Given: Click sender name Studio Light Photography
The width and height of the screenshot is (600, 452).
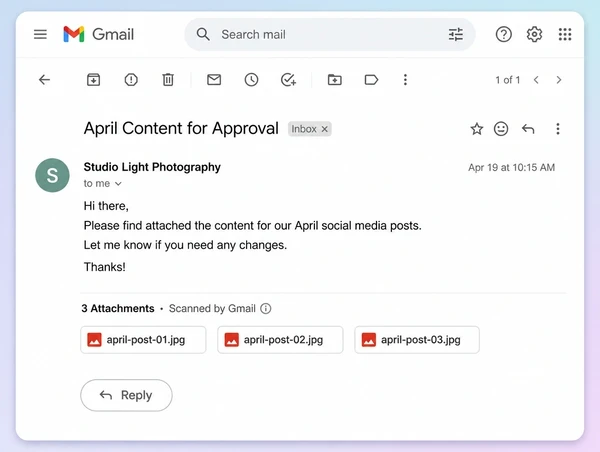Looking at the screenshot, I should point(152,167).
